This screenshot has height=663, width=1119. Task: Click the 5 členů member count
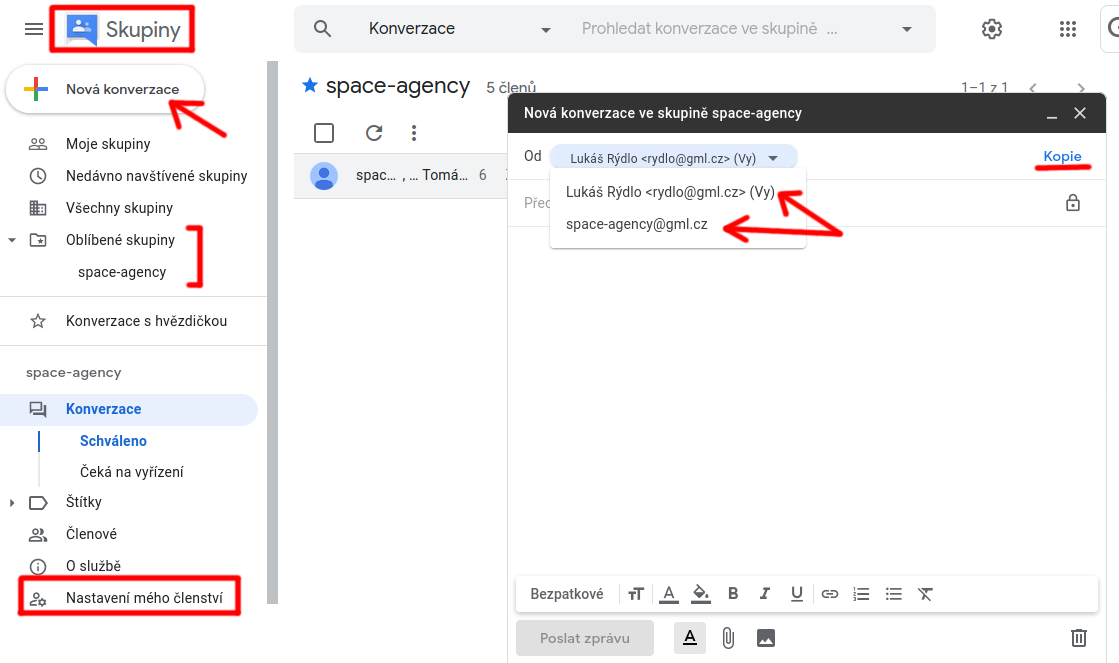[511, 88]
